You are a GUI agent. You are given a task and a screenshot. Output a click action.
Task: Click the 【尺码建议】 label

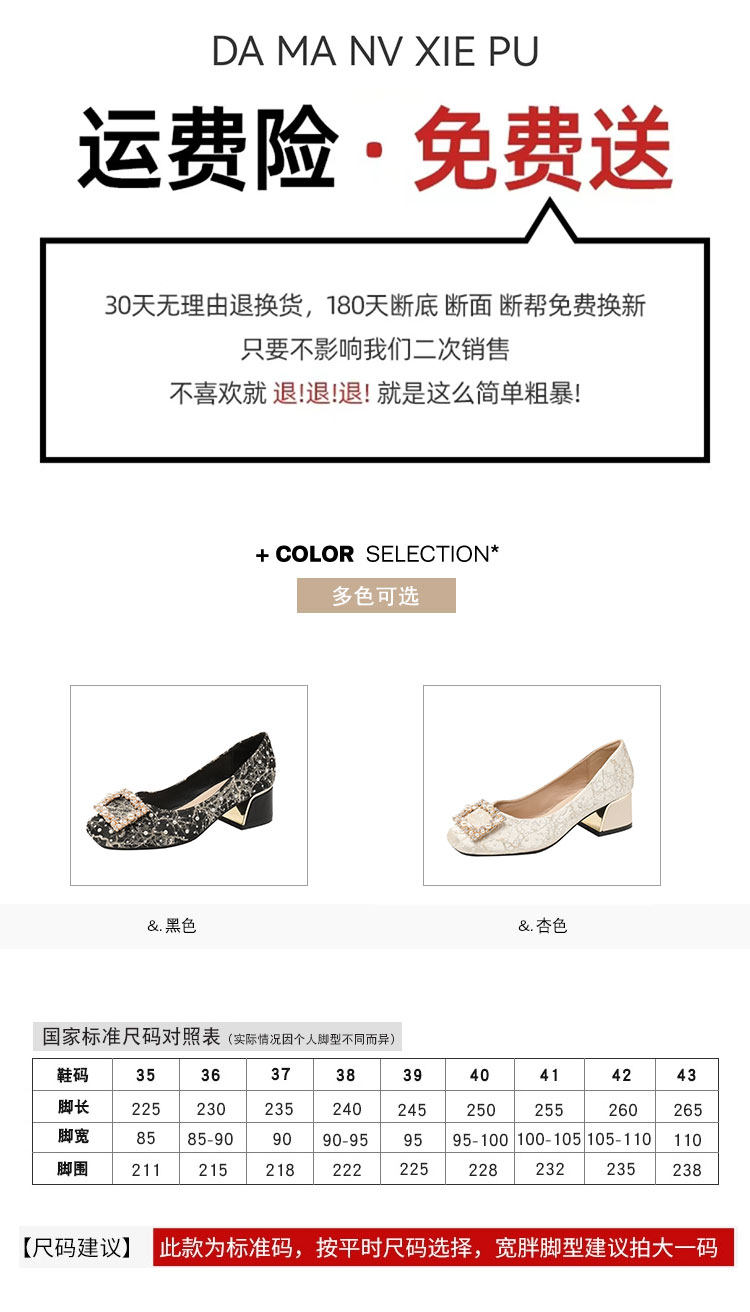coord(78,1248)
